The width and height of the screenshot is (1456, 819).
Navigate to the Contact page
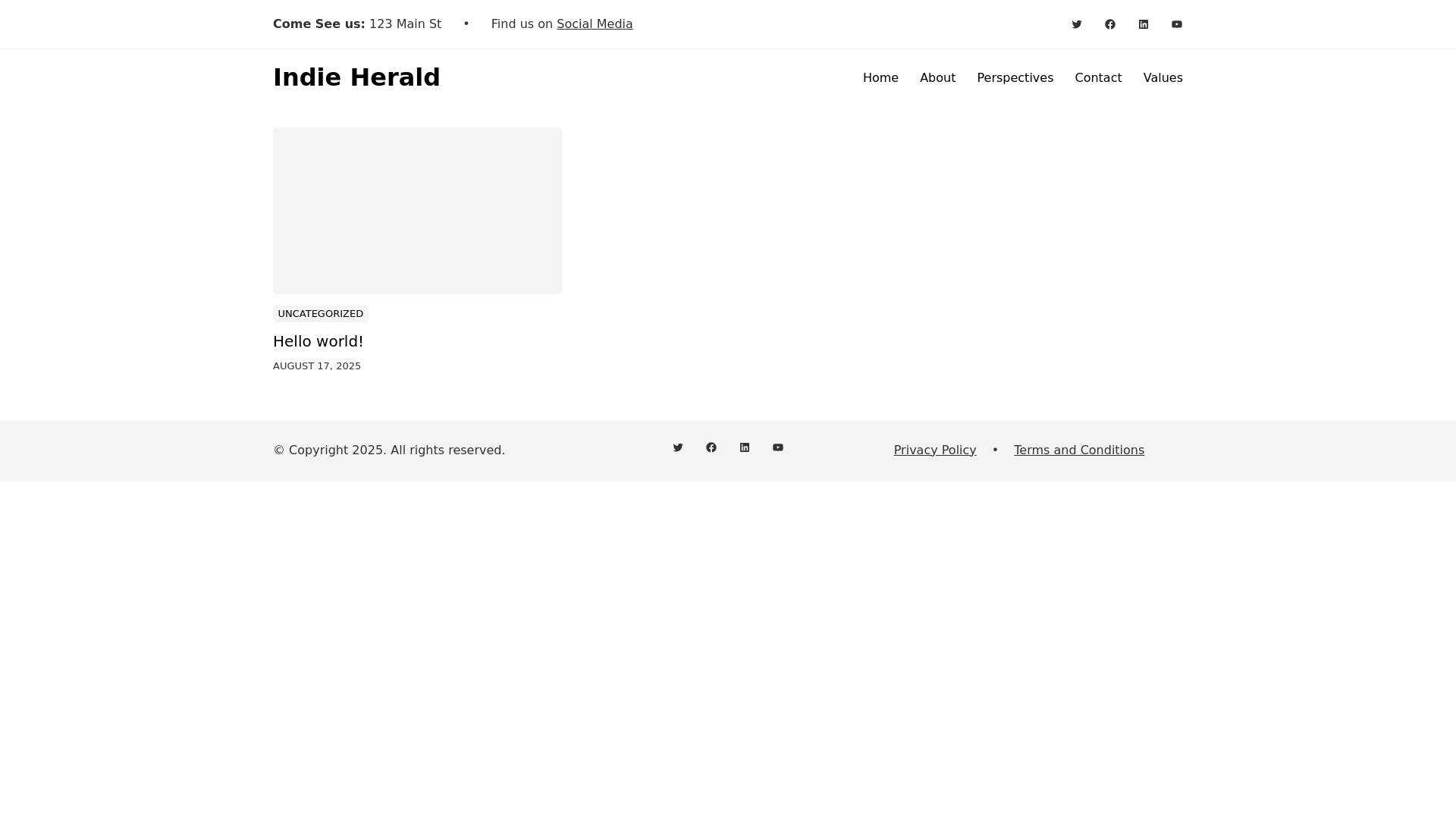[1098, 77]
